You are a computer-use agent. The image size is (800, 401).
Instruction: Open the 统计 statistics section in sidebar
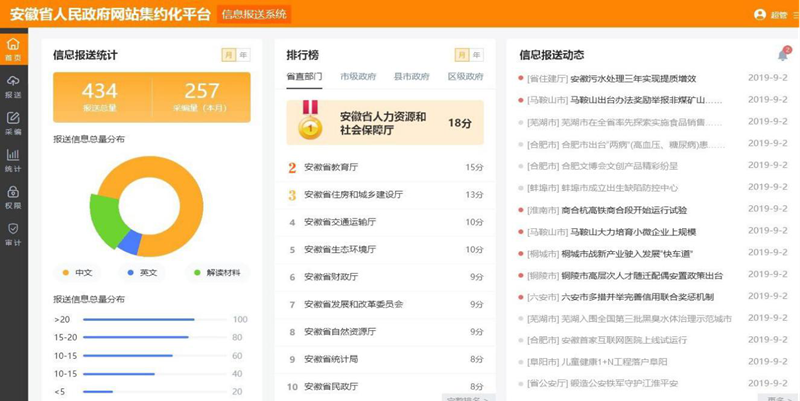coord(13,161)
